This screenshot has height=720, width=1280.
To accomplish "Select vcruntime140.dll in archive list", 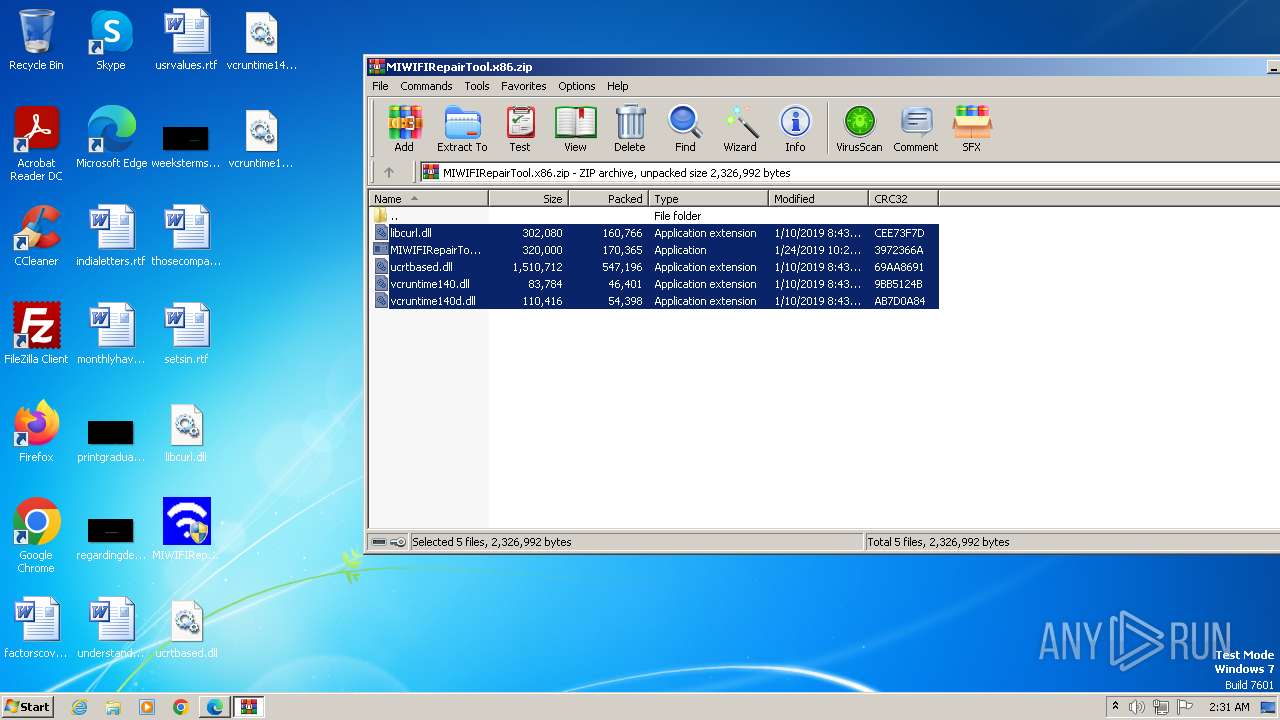I will (x=654, y=284).
